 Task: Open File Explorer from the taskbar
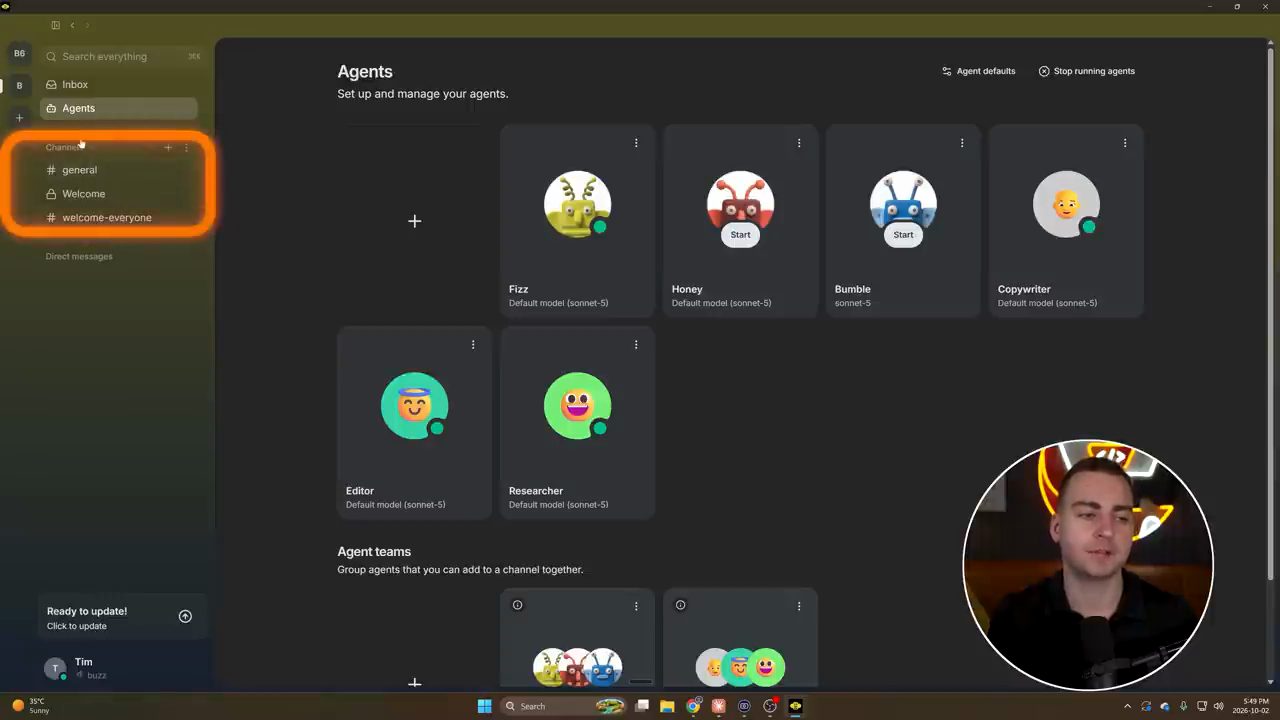(667, 706)
